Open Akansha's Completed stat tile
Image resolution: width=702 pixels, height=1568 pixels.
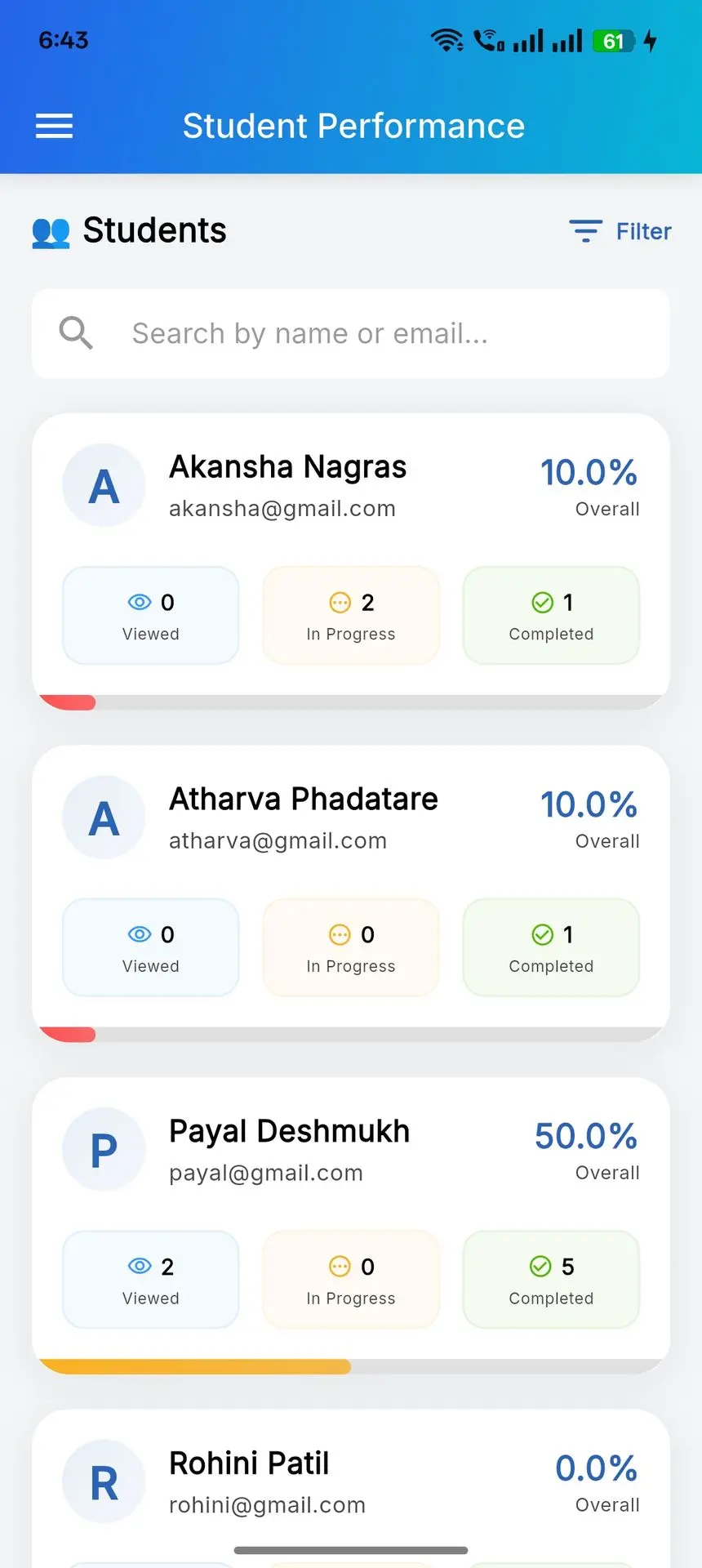[551, 616]
